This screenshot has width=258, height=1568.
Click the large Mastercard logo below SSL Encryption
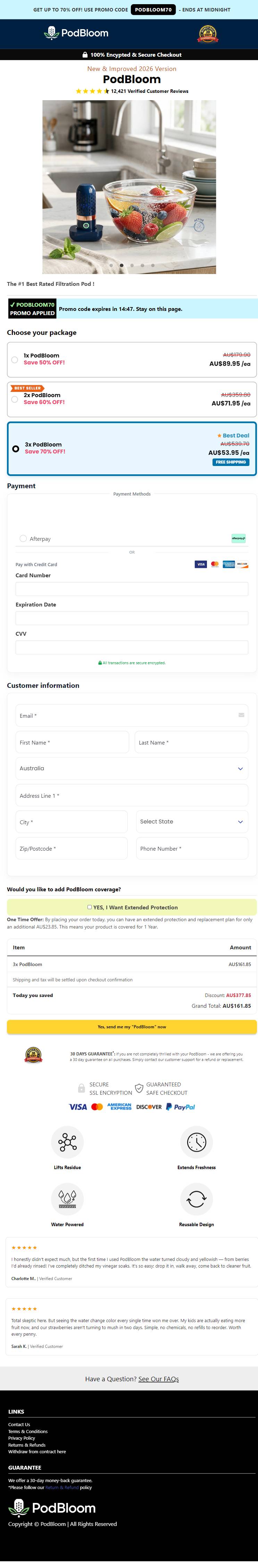point(97,1107)
